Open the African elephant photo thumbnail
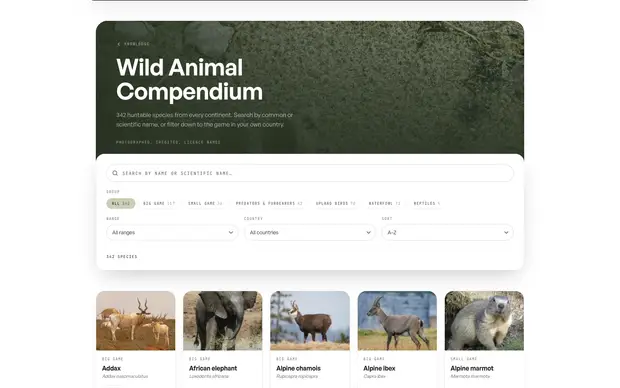Viewport: 620px width, 388px height. coord(223,321)
